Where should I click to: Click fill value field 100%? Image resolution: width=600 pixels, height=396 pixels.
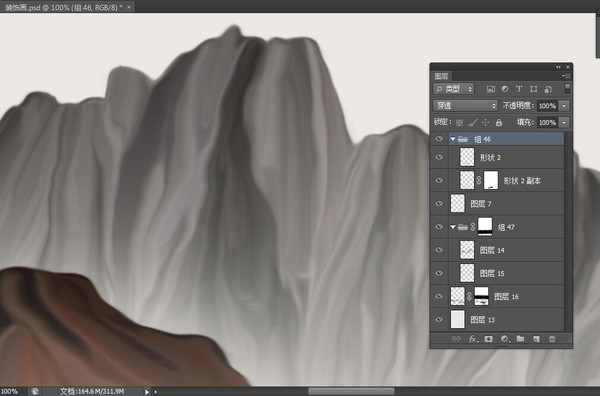[x=548, y=122]
